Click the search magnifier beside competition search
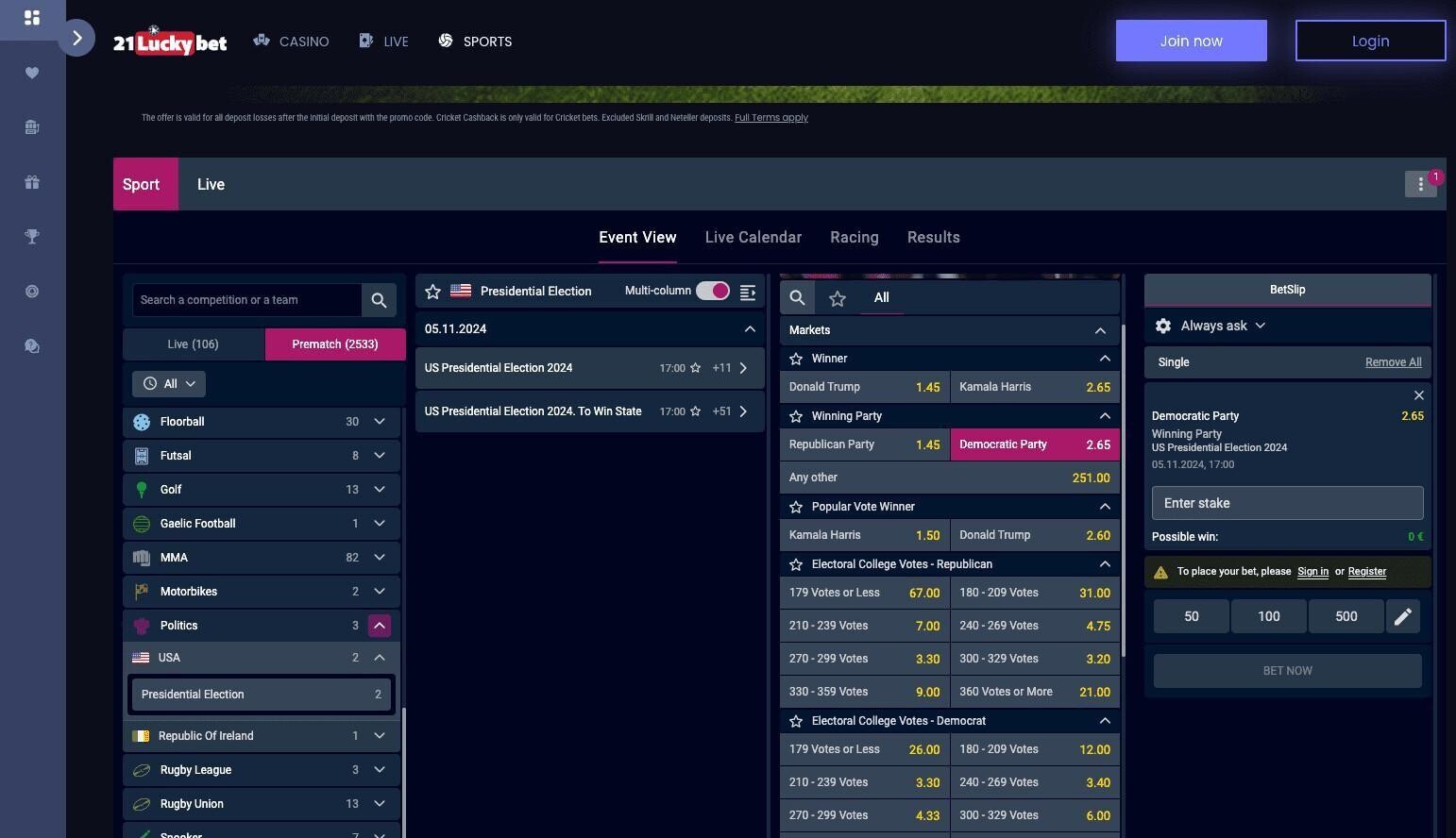The height and width of the screenshot is (838, 1456). click(379, 300)
